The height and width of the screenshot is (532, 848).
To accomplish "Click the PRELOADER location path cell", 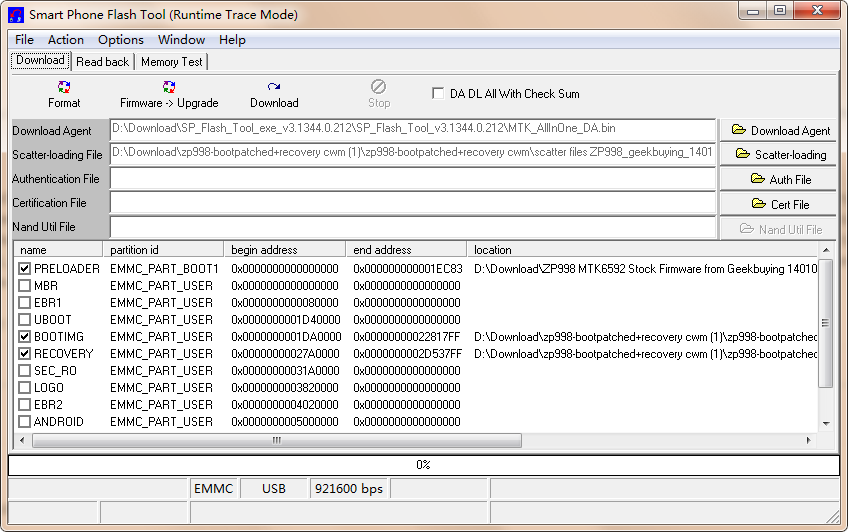I will coord(645,269).
